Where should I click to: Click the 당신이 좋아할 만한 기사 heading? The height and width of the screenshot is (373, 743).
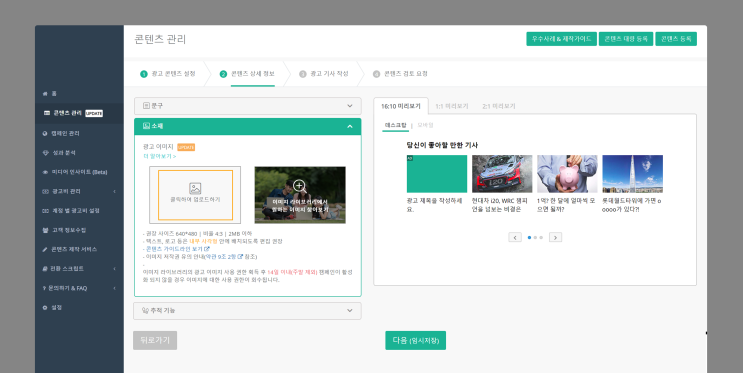(x=442, y=146)
